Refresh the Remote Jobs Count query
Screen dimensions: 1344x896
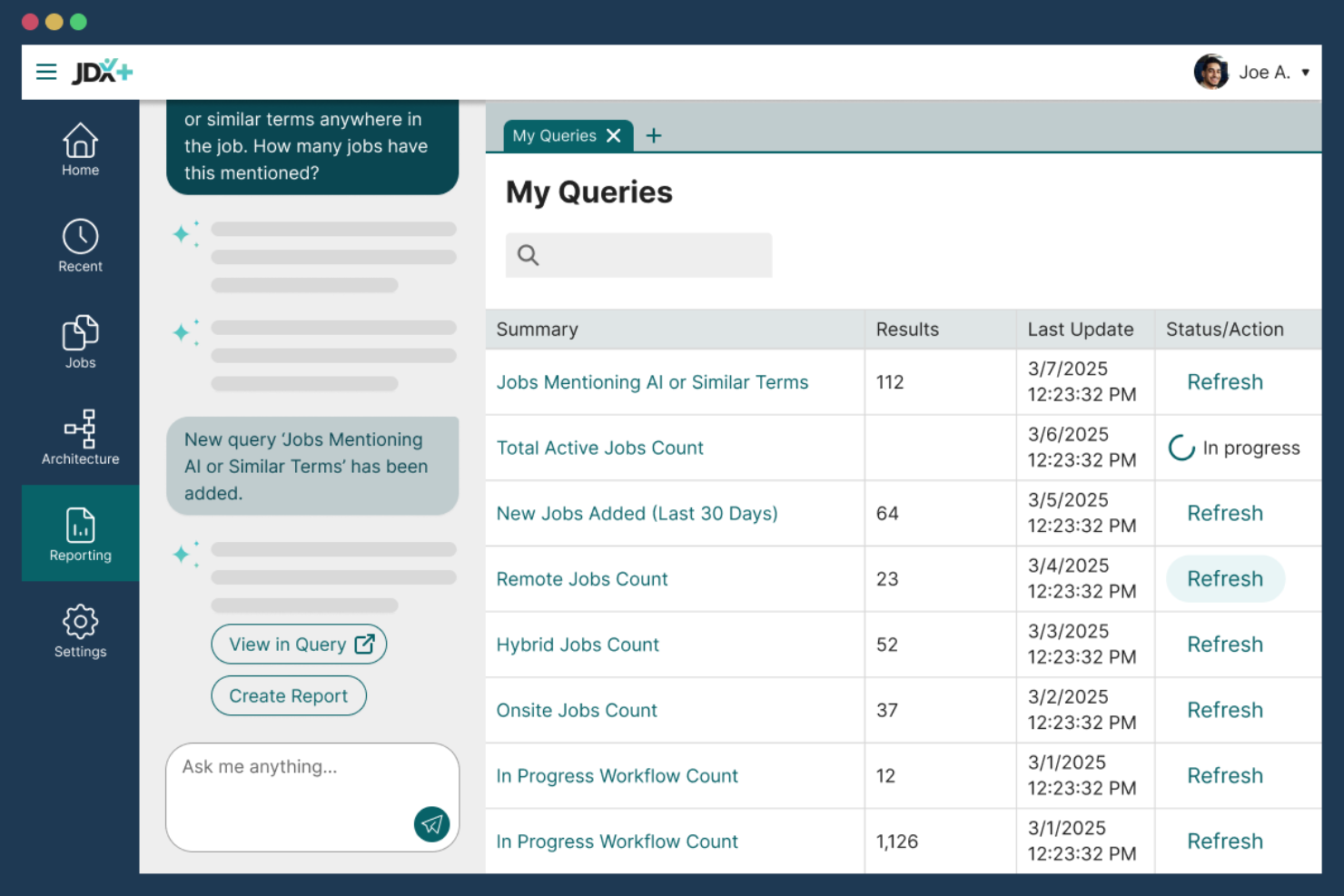[1225, 578]
